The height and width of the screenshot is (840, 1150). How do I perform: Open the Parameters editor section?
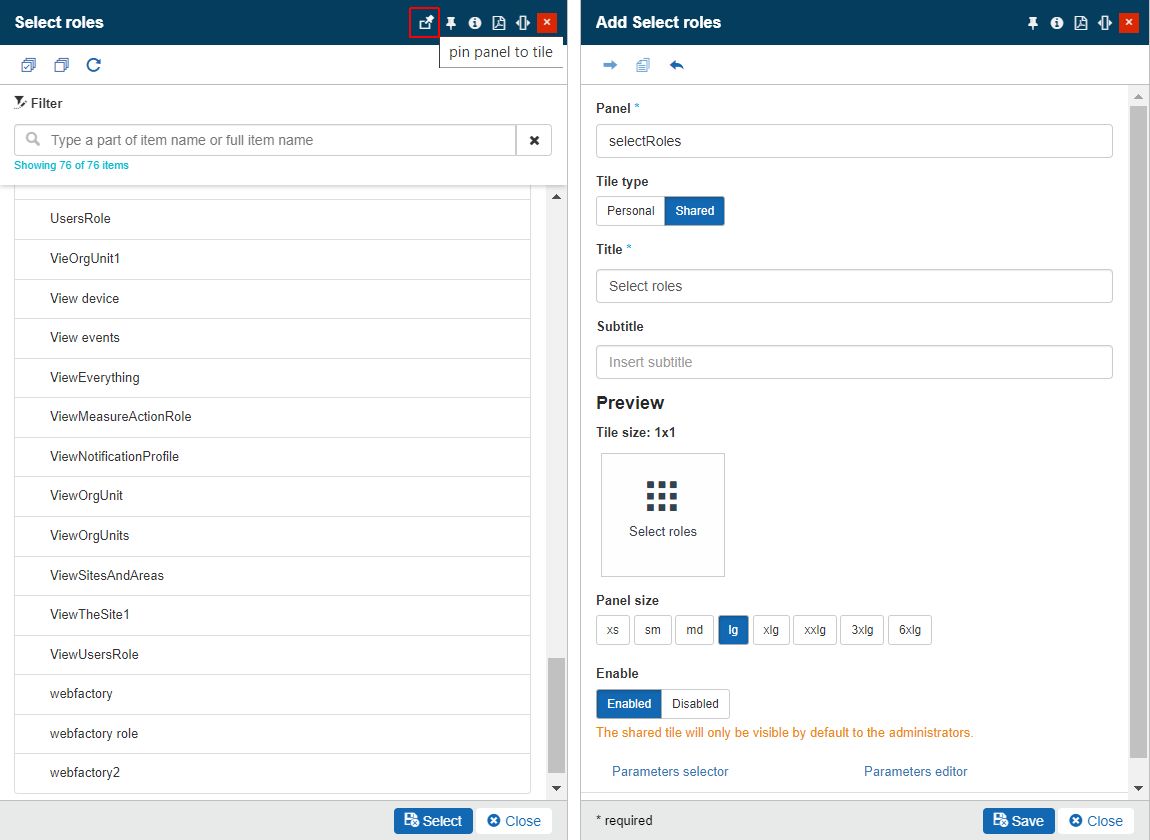pos(915,771)
